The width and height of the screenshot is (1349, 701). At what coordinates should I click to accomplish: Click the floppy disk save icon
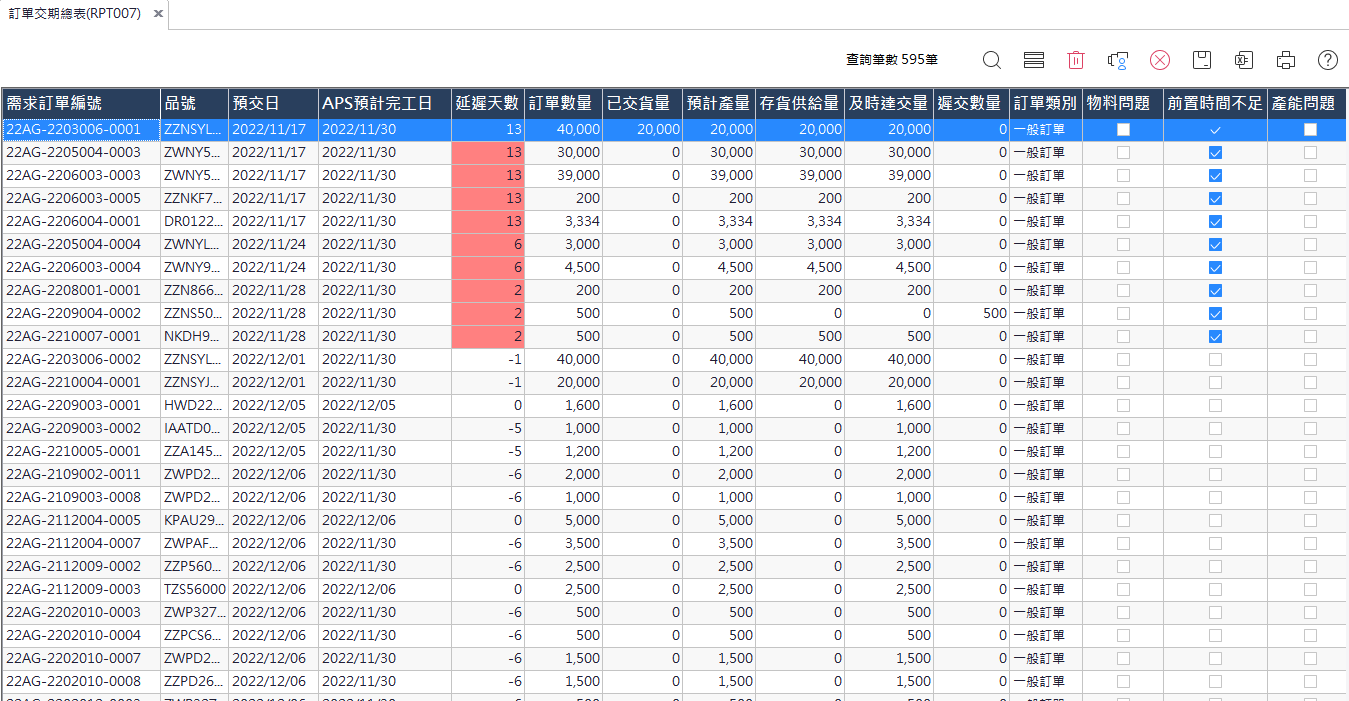(x=1202, y=60)
